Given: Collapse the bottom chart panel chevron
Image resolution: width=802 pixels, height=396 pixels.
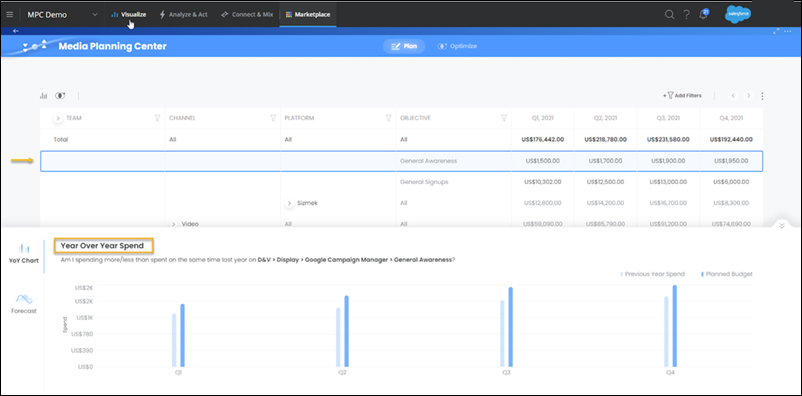Looking at the screenshot, I should (x=782, y=226).
